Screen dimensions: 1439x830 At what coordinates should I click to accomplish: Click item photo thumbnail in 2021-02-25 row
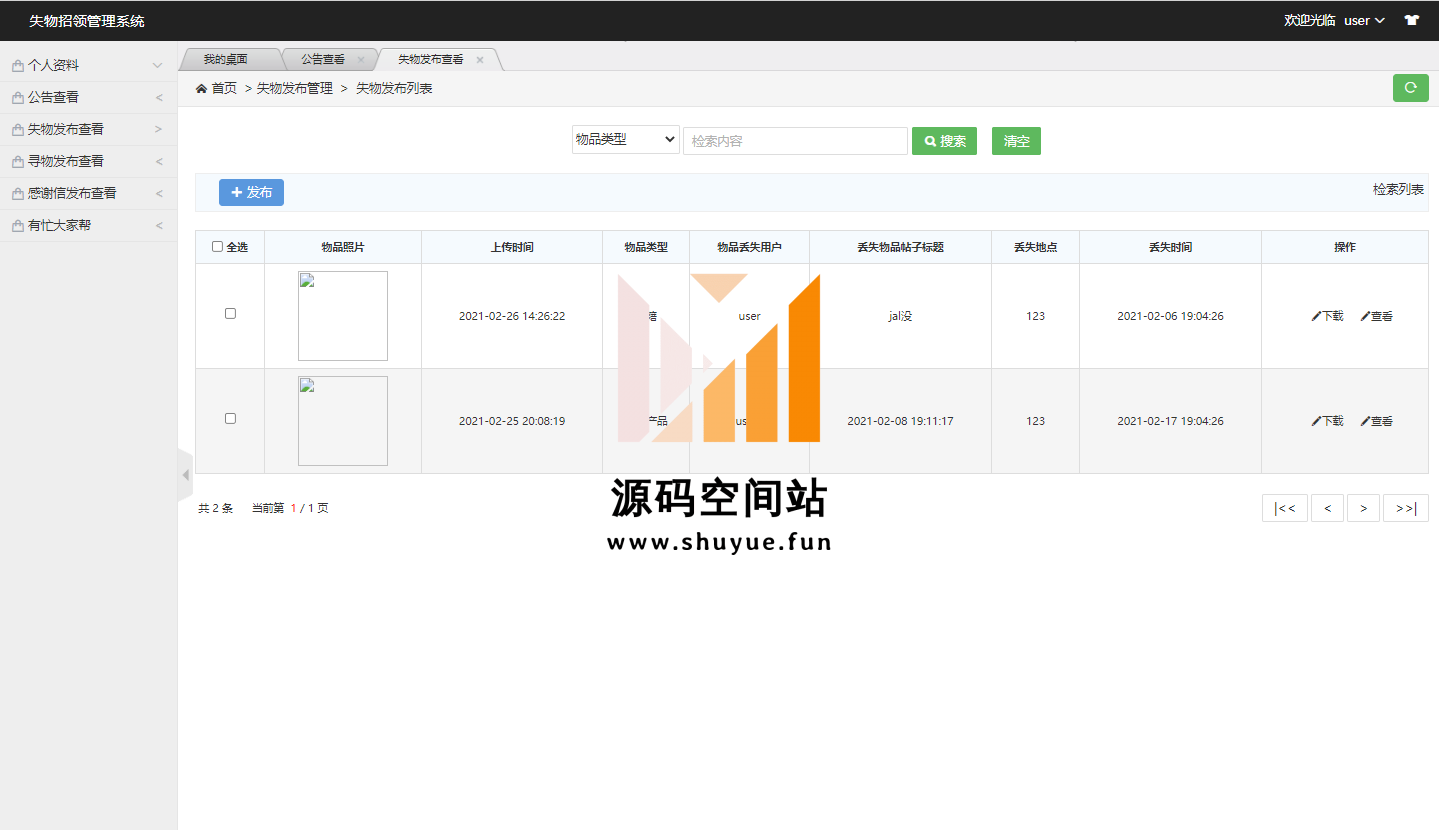click(343, 421)
